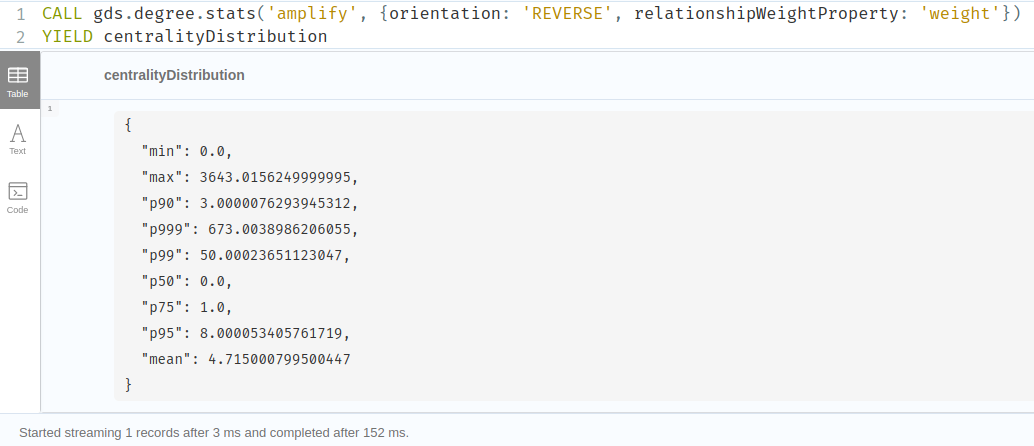Click editor line number 2
Screen dimensions: 1034x446
(x=21, y=37)
